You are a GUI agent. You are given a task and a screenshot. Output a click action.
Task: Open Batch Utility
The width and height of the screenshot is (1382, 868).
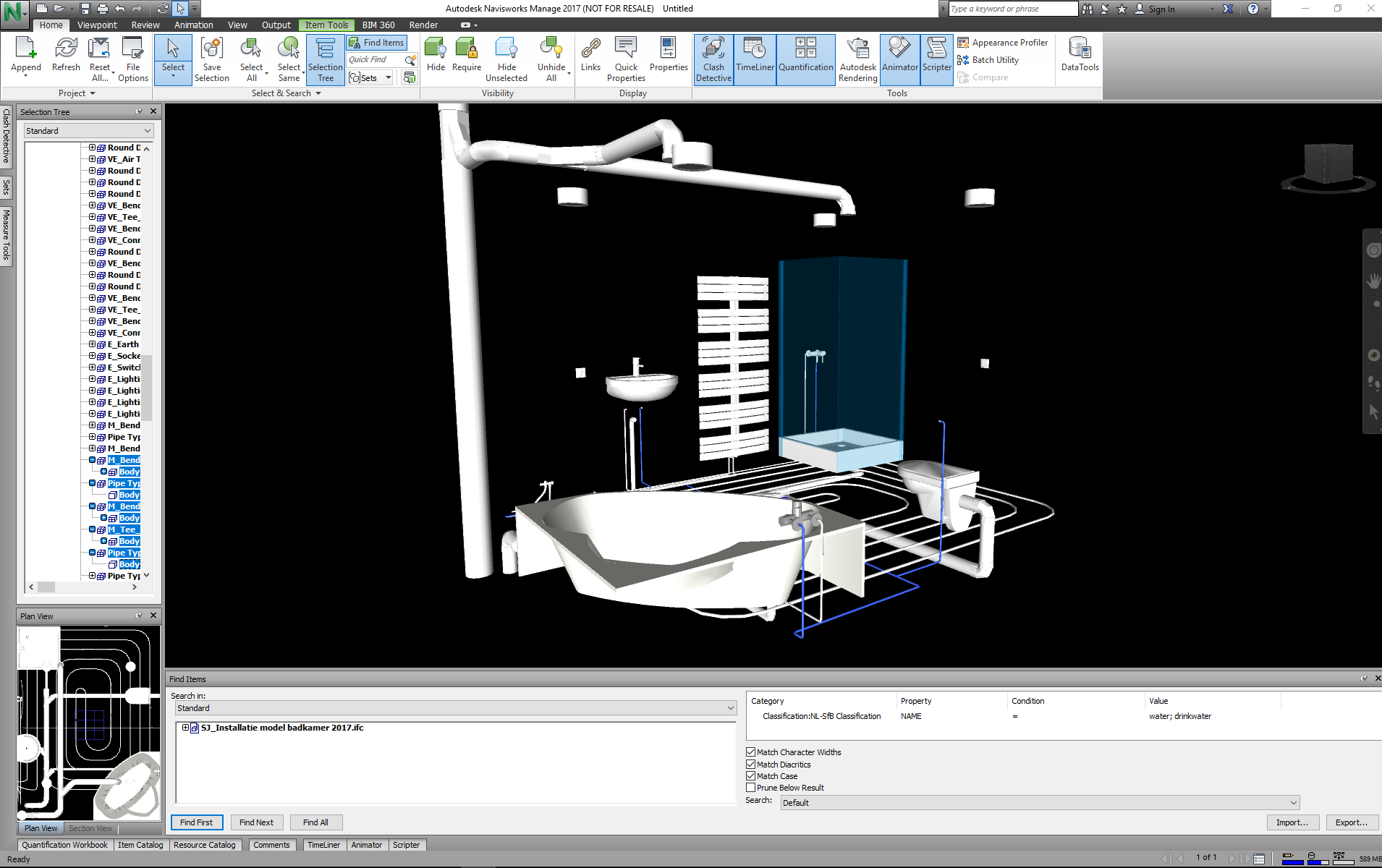[x=988, y=60]
